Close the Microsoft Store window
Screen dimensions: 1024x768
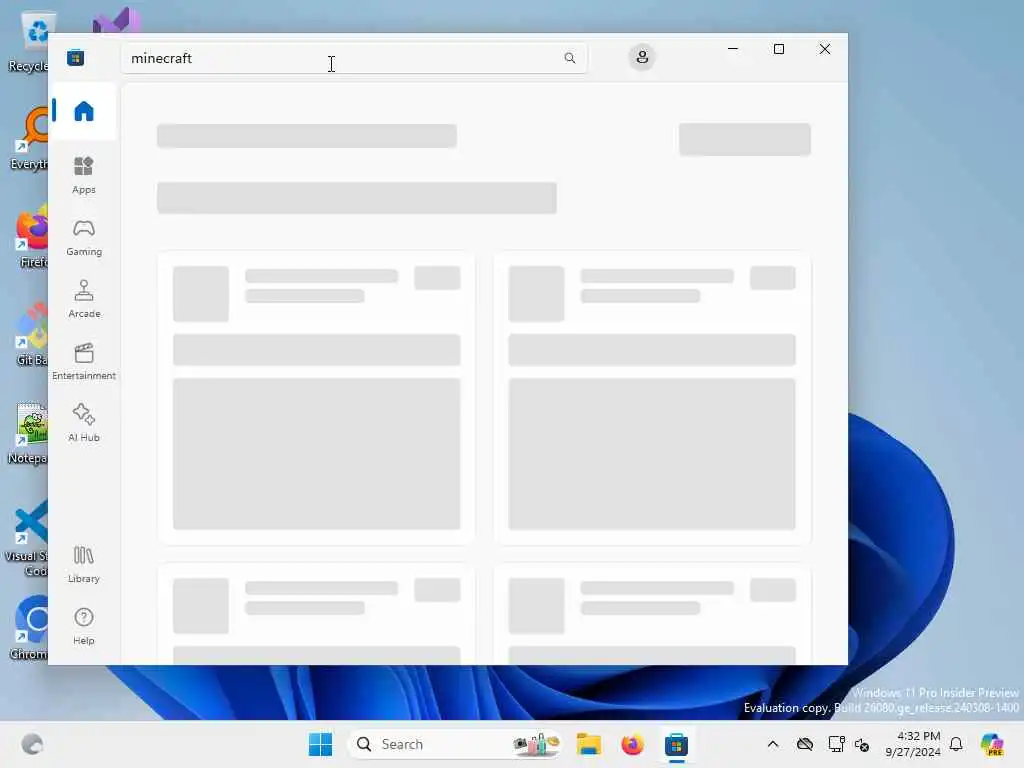tap(825, 49)
